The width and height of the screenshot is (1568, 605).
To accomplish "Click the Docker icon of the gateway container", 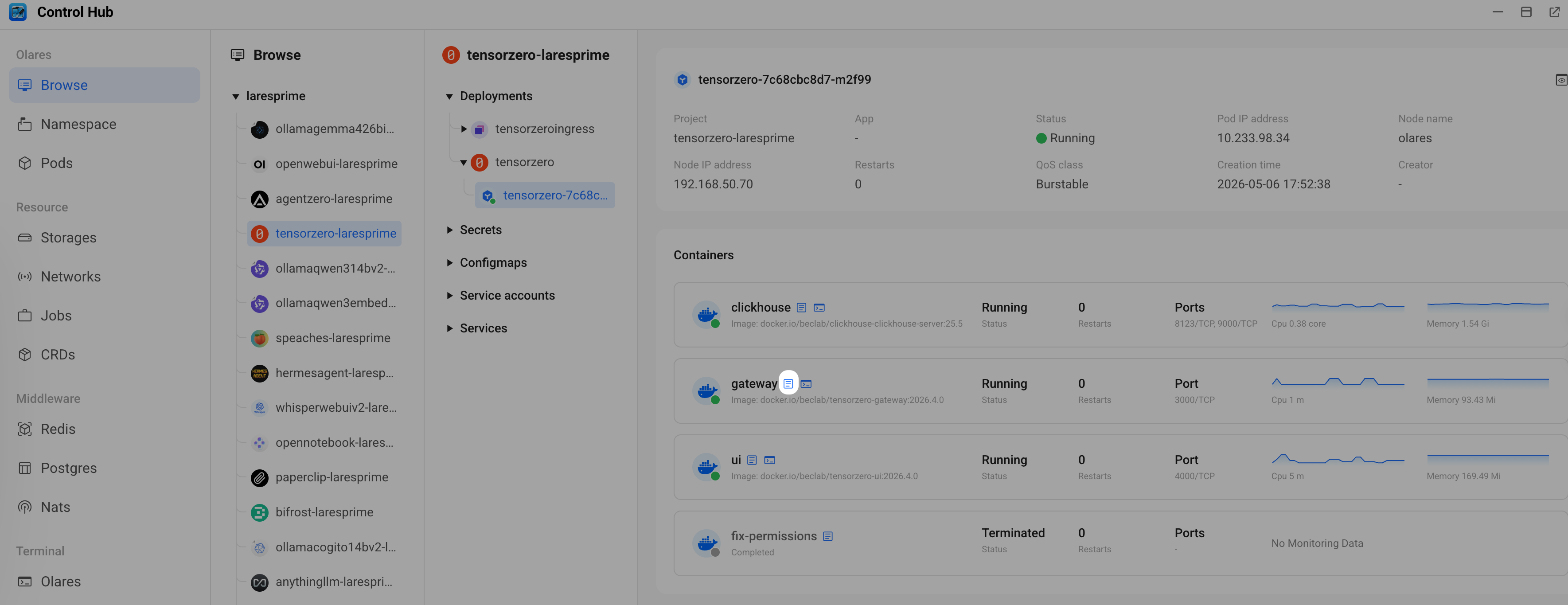I will coord(707,391).
